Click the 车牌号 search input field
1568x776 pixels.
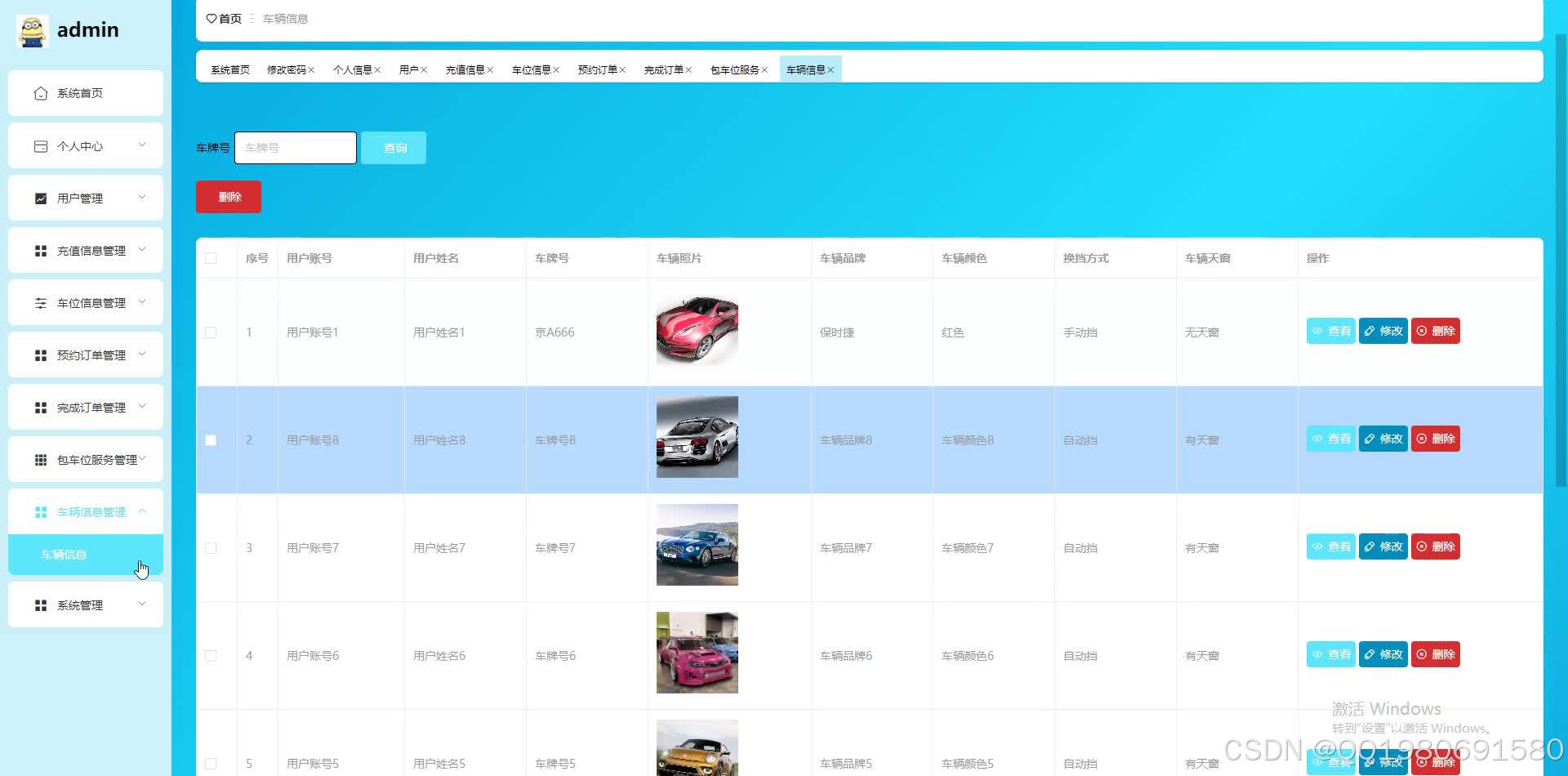click(x=296, y=148)
